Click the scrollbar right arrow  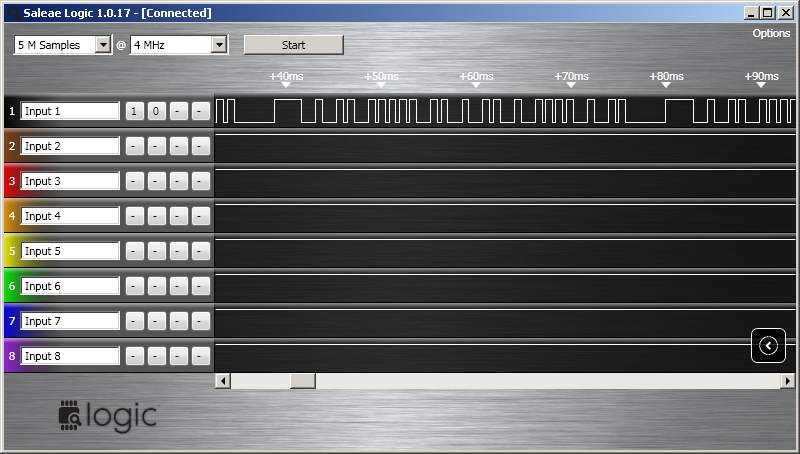click(787, 381)
